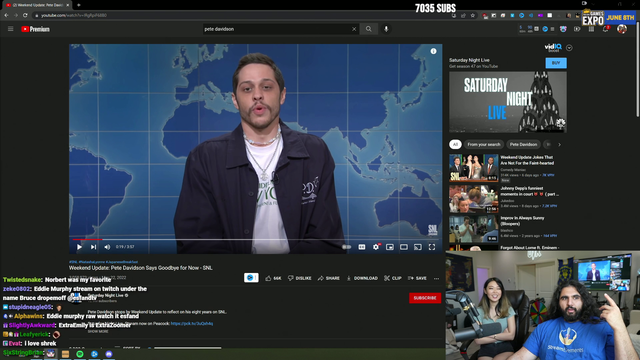
Task: Enter full screen mode
Action: (x=432, y=247)
